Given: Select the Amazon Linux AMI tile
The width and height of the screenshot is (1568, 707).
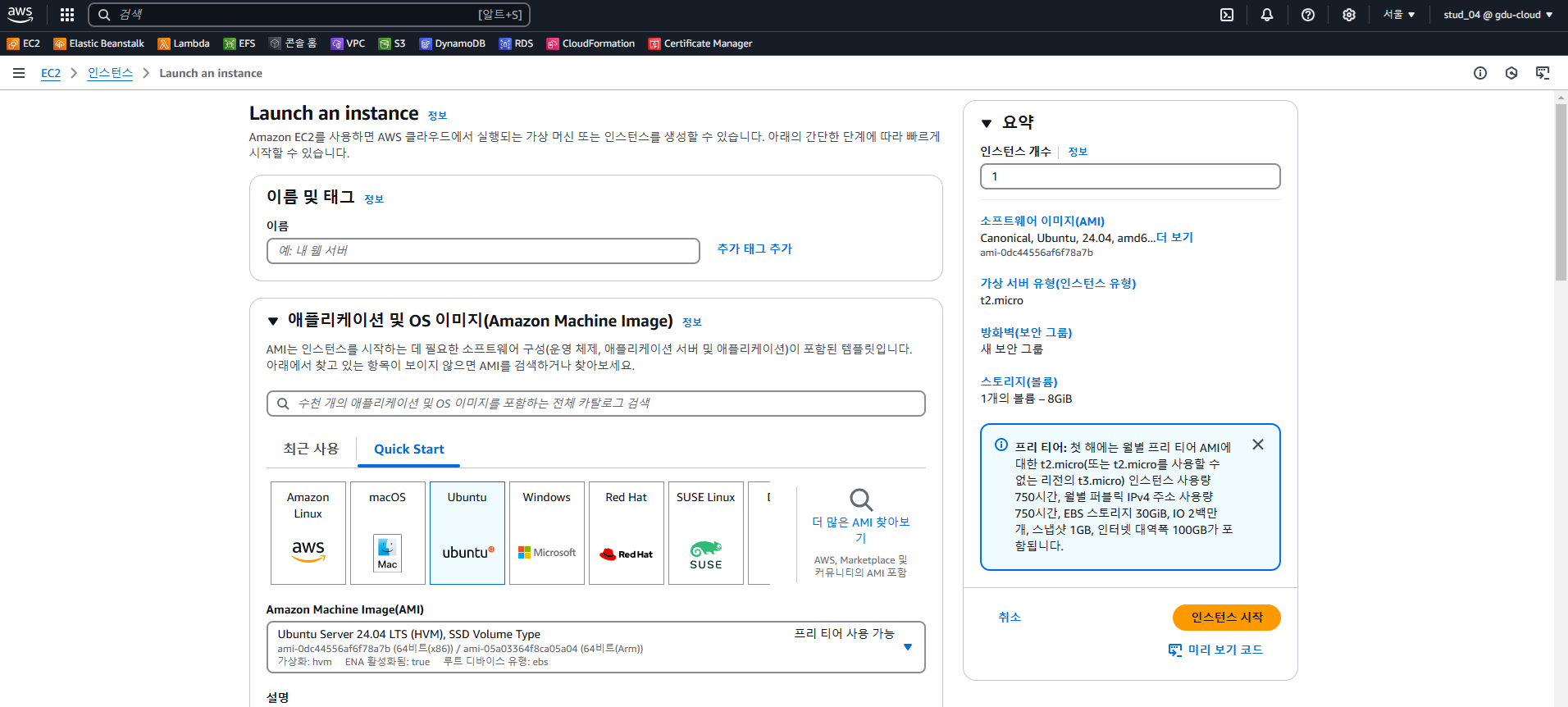Looking at the screenshot, I should [308, 533].
